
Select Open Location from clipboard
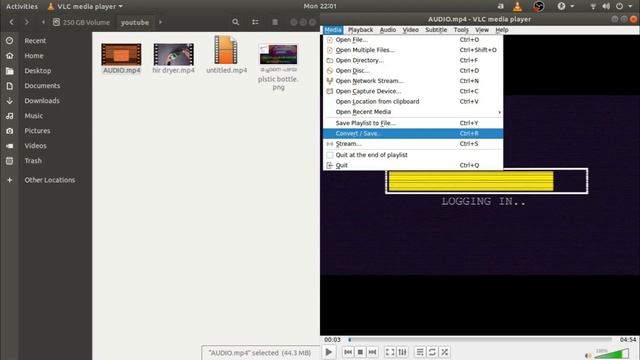click(x=413, y=101)
